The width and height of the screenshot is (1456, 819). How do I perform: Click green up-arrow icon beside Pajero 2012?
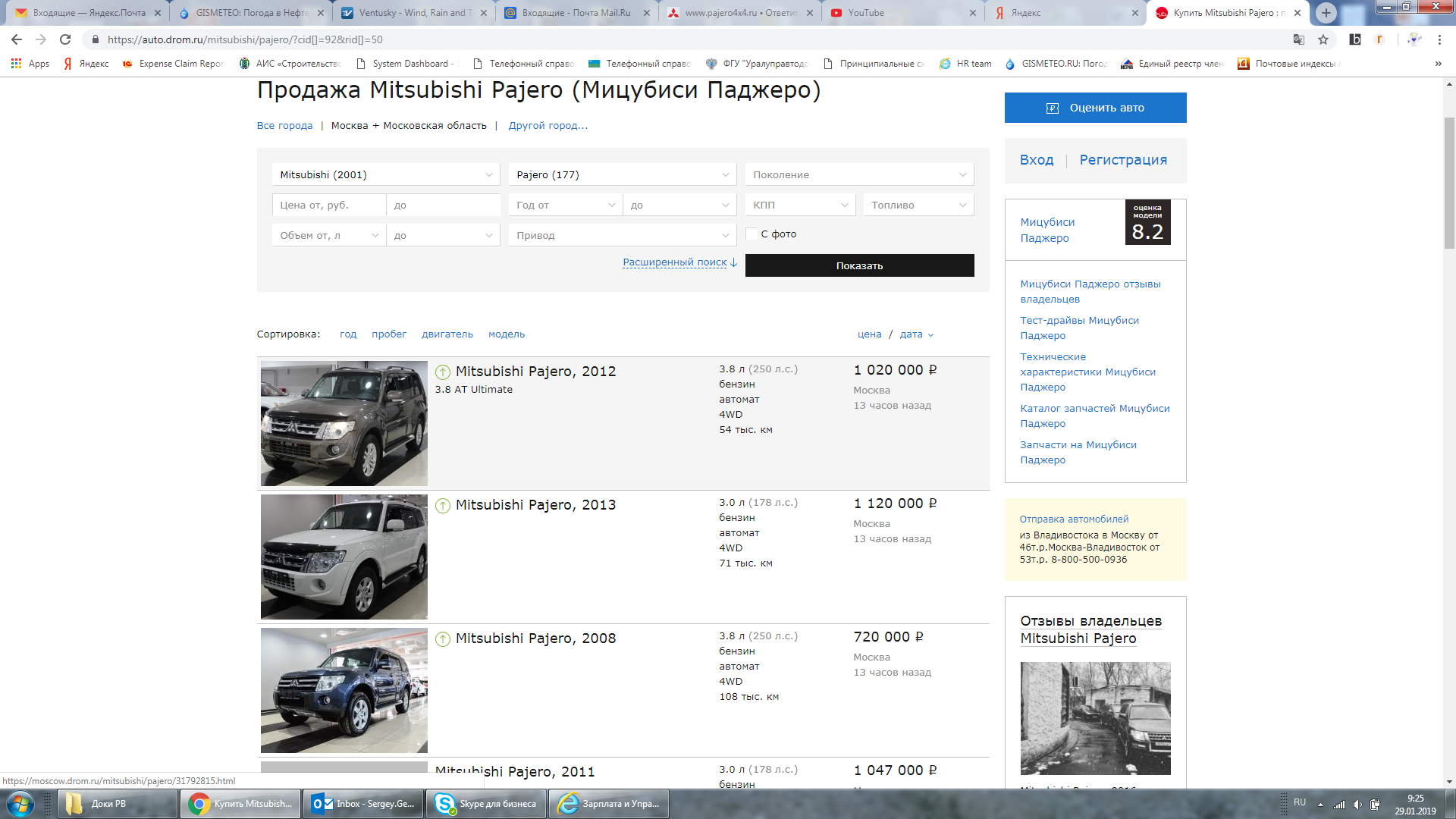443,372
